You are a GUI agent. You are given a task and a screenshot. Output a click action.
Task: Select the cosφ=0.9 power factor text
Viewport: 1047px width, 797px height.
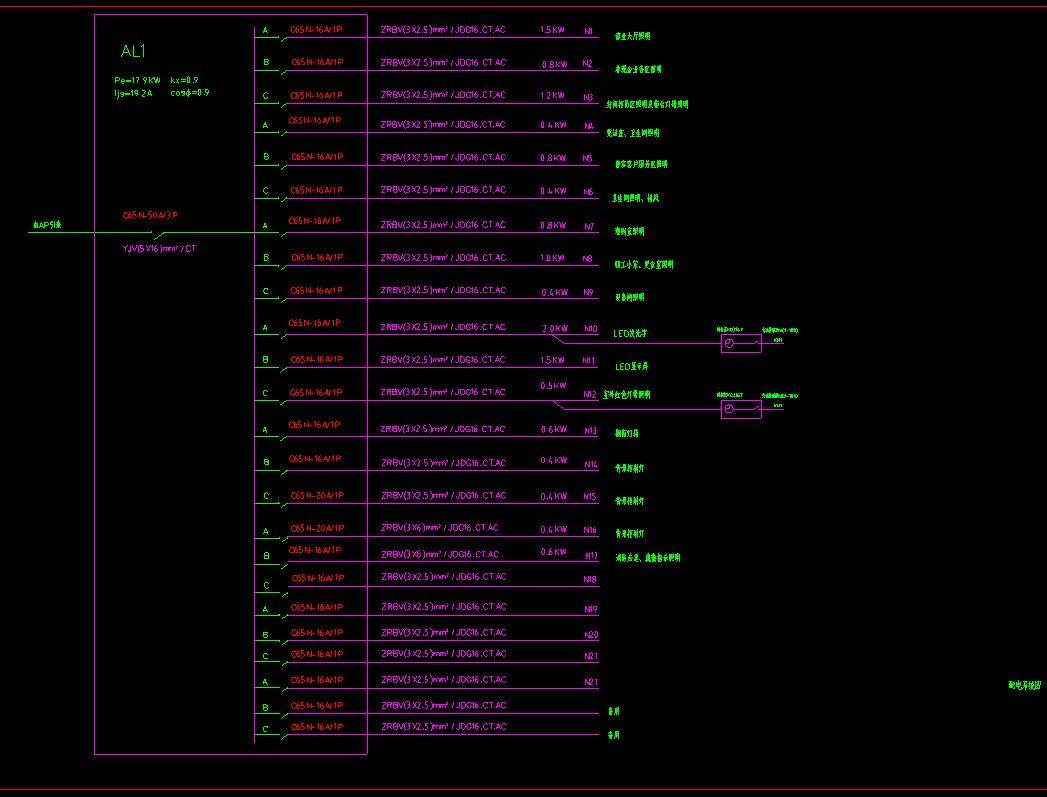[x=190, y=92]
